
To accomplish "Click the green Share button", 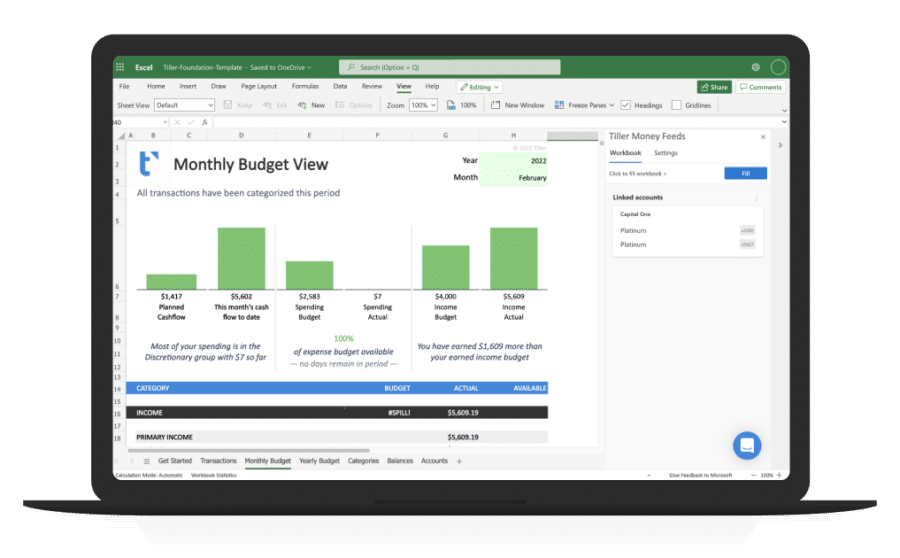I will pyautogui.click(x=714, y=87).
